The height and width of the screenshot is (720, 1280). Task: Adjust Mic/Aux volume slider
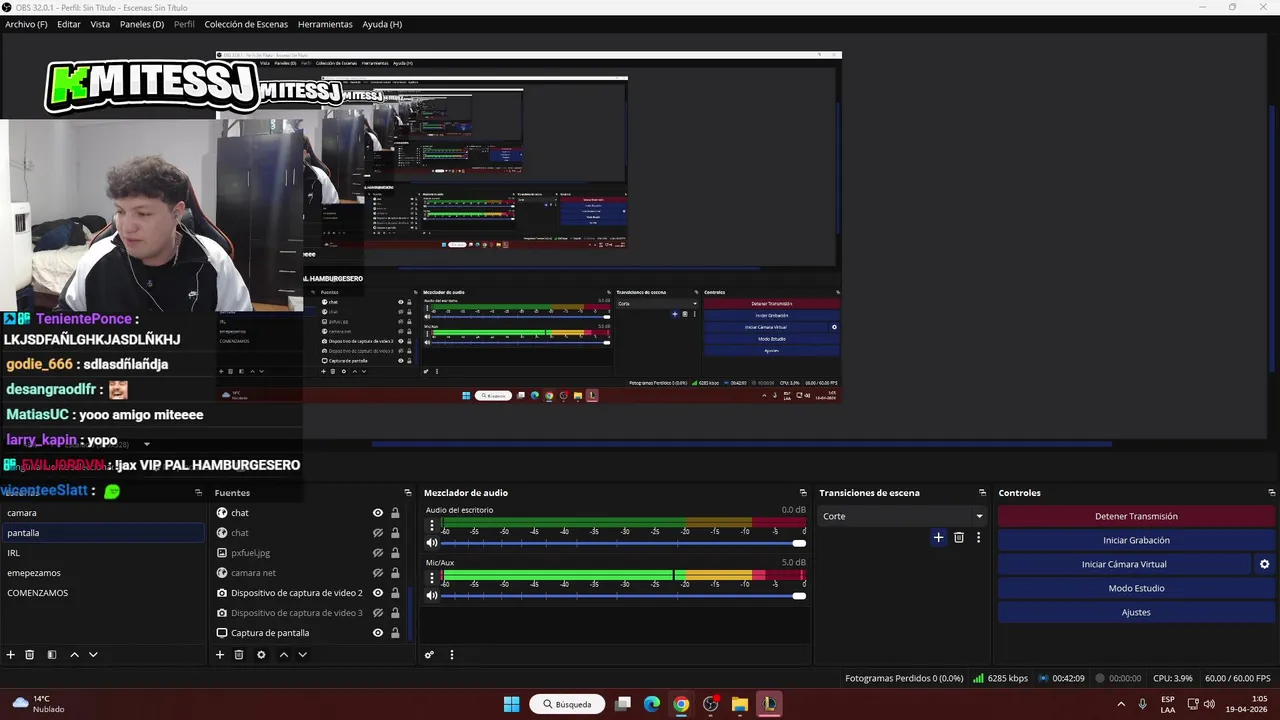(x=623, y=595)
